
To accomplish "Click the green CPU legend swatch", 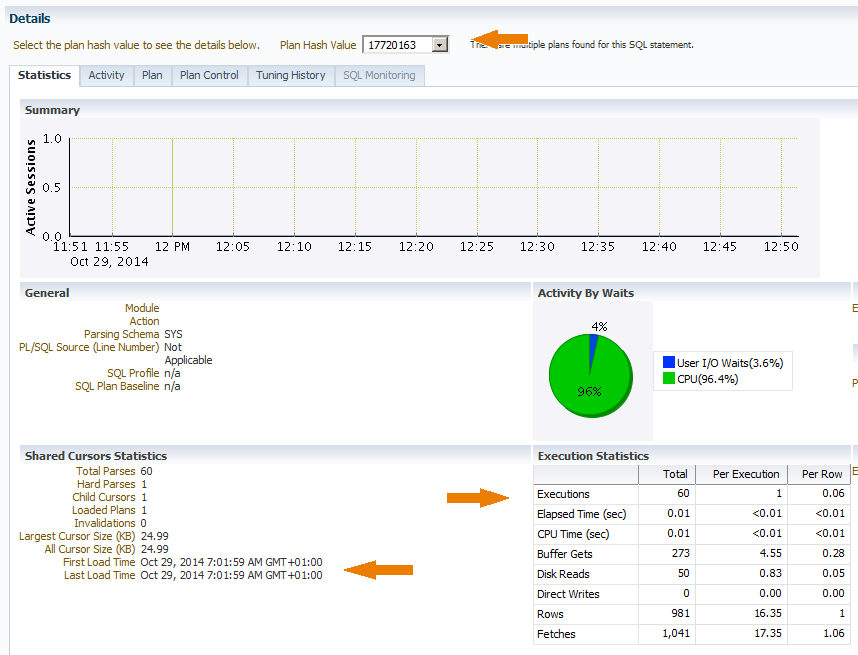I will (x=669, y=379).
